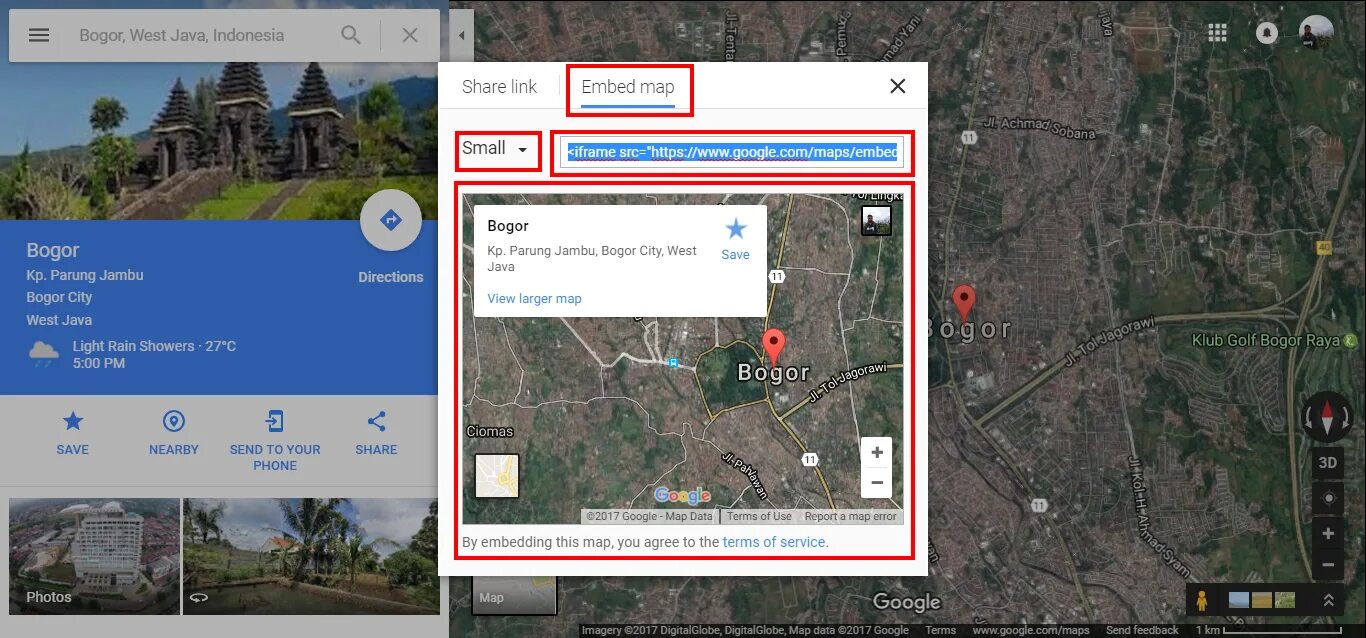Zoom out on the main map
This screenshot has height=638, width=1366.
click(x=1328, y=564)
